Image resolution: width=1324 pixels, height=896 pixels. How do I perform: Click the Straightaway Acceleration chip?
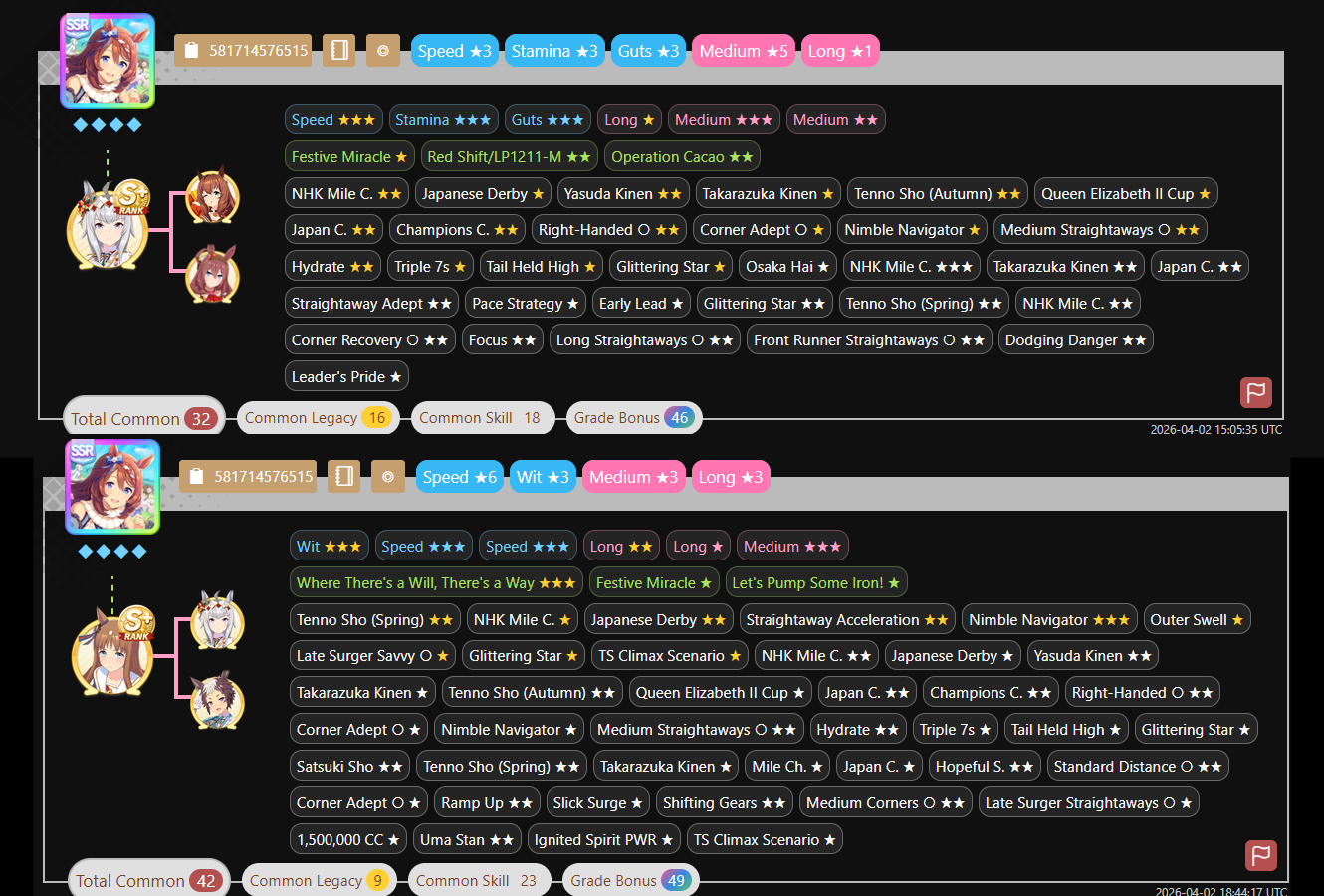[x=847, y=619]
